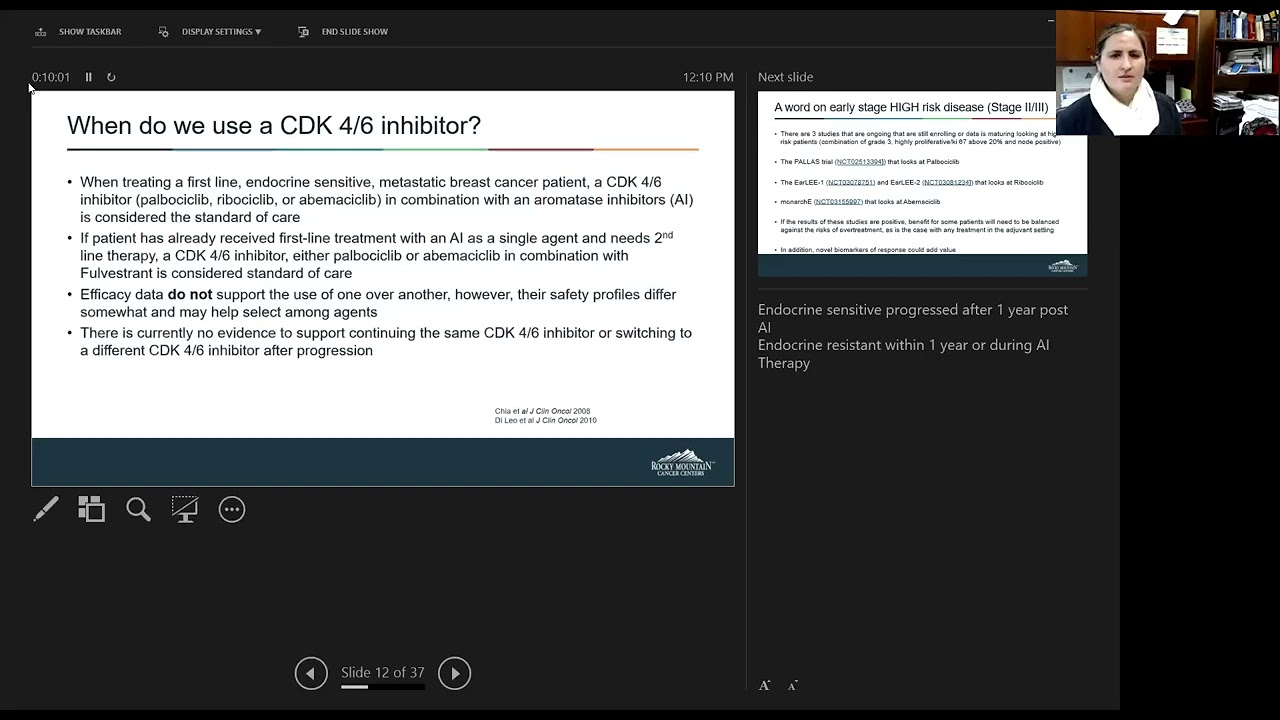Screen dimensions: 1280x720
Task: Click the Display Settings monitor icon
Action: [164, 32]
